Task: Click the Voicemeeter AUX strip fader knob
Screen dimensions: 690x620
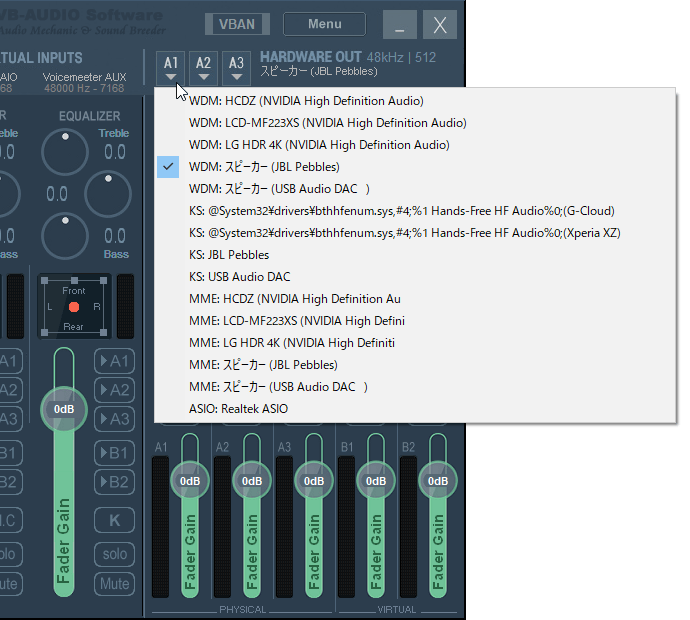Action: [64, 410]
